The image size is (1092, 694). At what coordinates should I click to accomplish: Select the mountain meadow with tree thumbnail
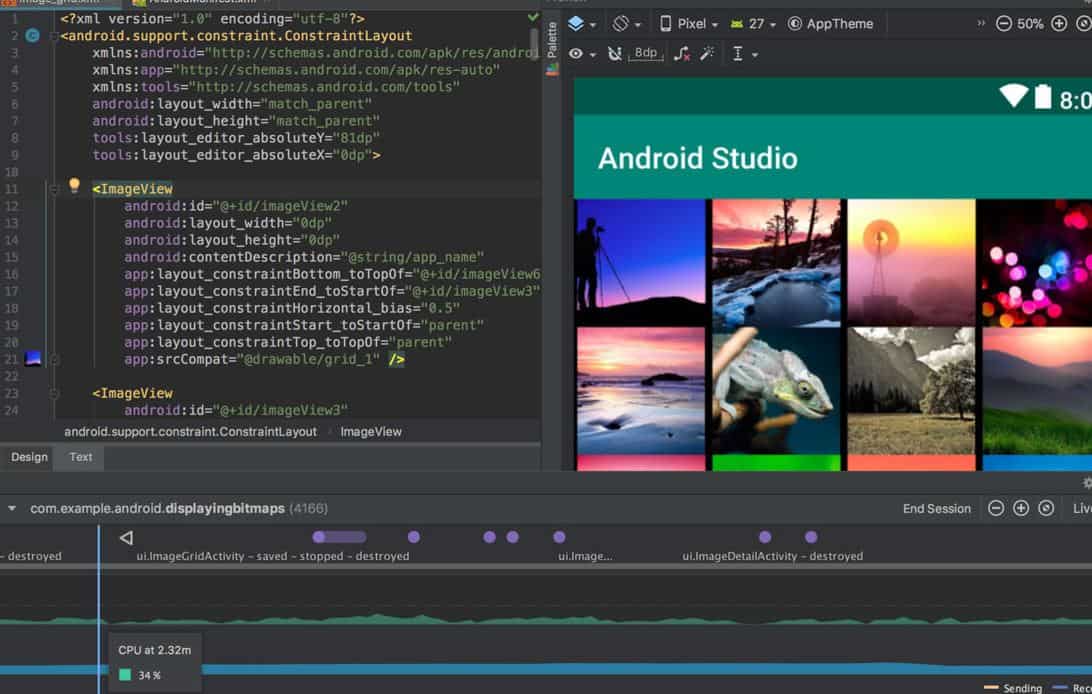(911, 391)
